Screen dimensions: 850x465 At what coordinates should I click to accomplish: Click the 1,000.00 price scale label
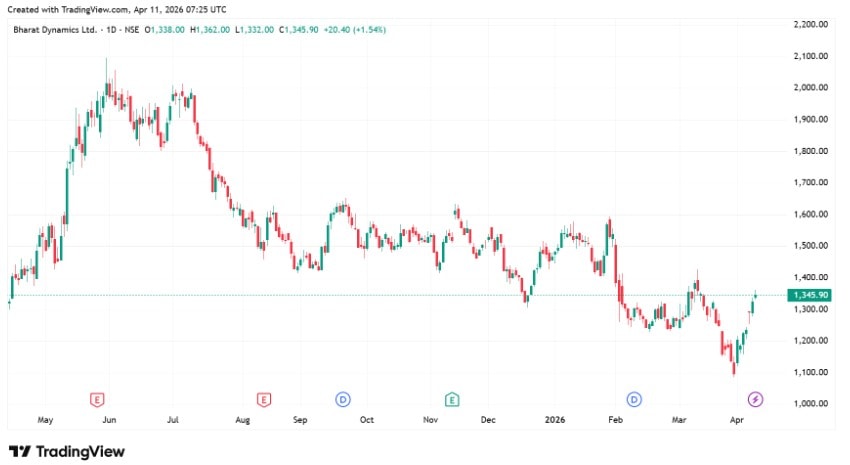coord(810,404)
